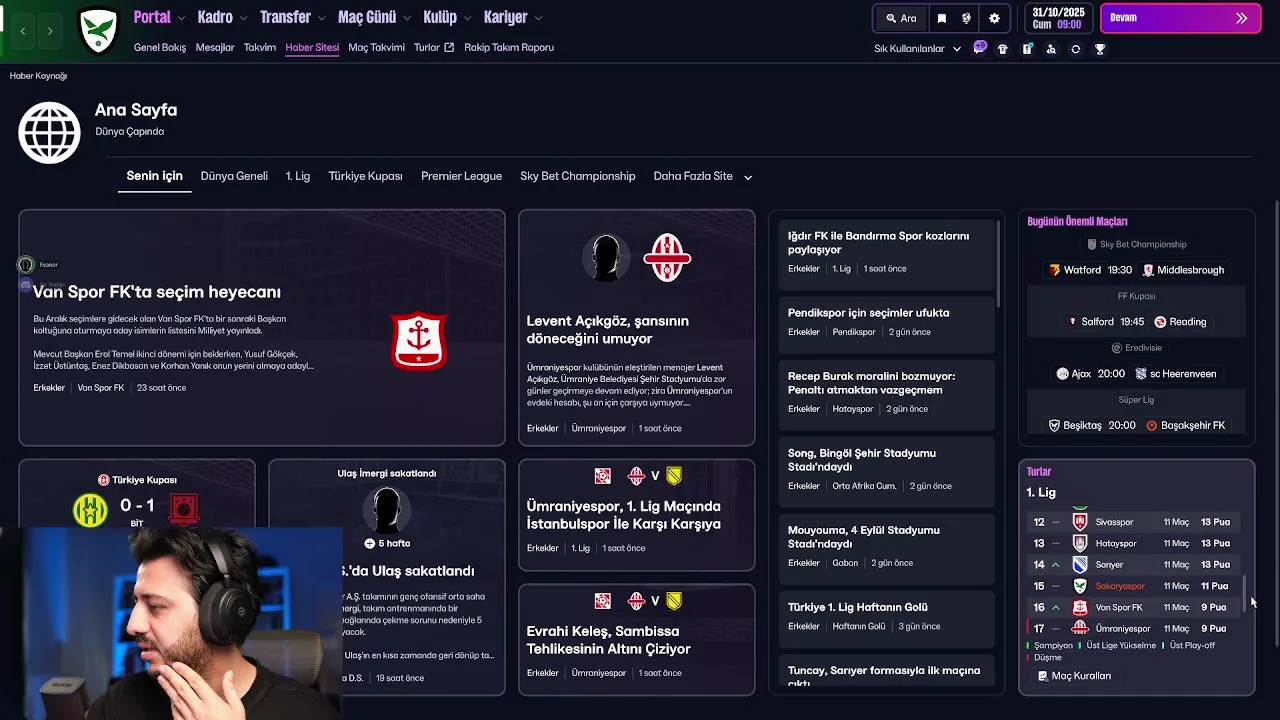Image resolution: width=1280 pixels, height=720 pixels.
Task: Click the clipboard shortcut icon
Action: pos(1027,49)
